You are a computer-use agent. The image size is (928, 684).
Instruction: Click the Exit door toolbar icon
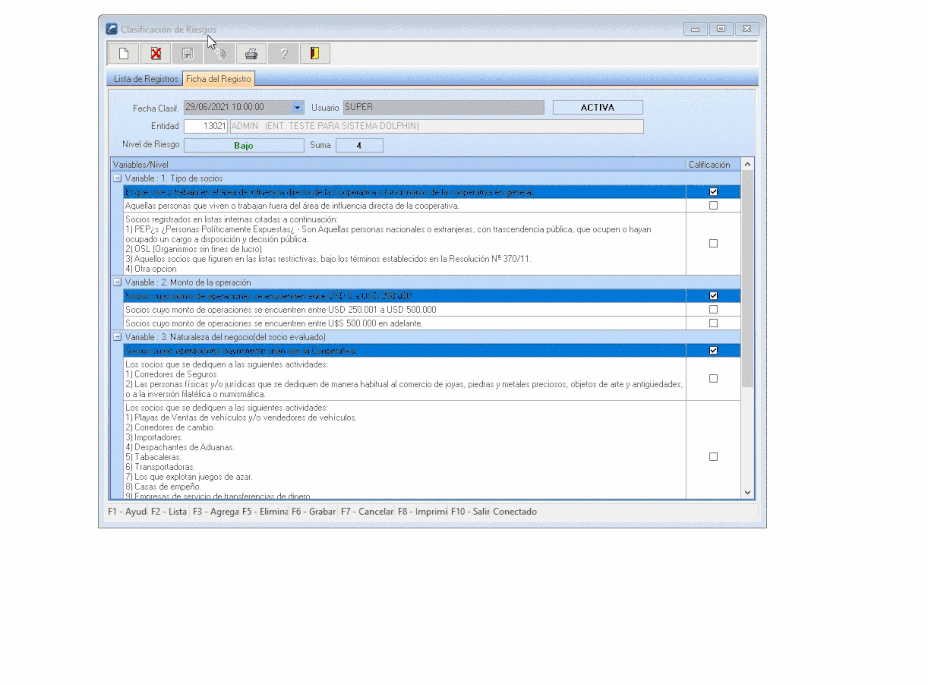click(x=315, y=54)
